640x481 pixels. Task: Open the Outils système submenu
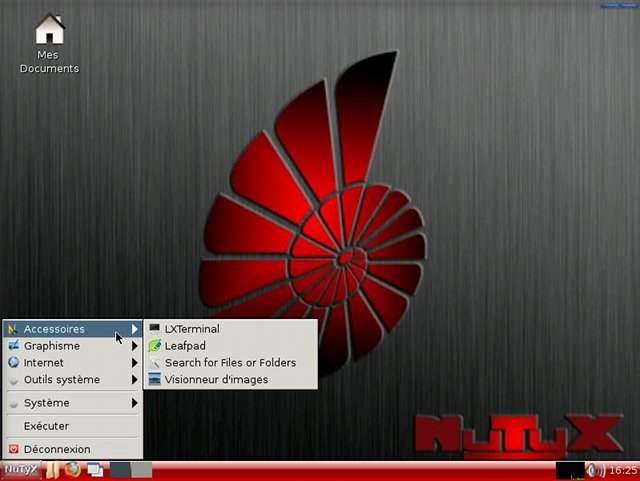click(x=73, y=380)
